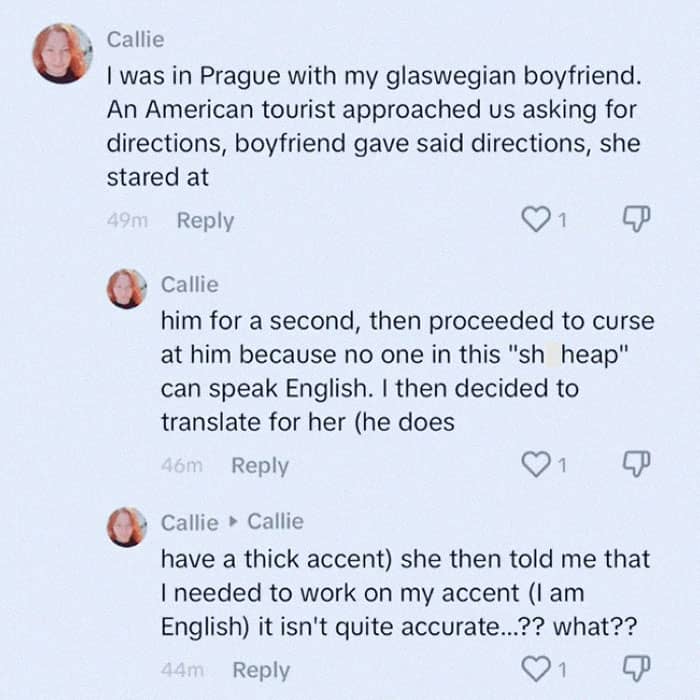The image size is (700, 700).
Task: Reply to the 46m comment
Action: (x=260, y=466)
